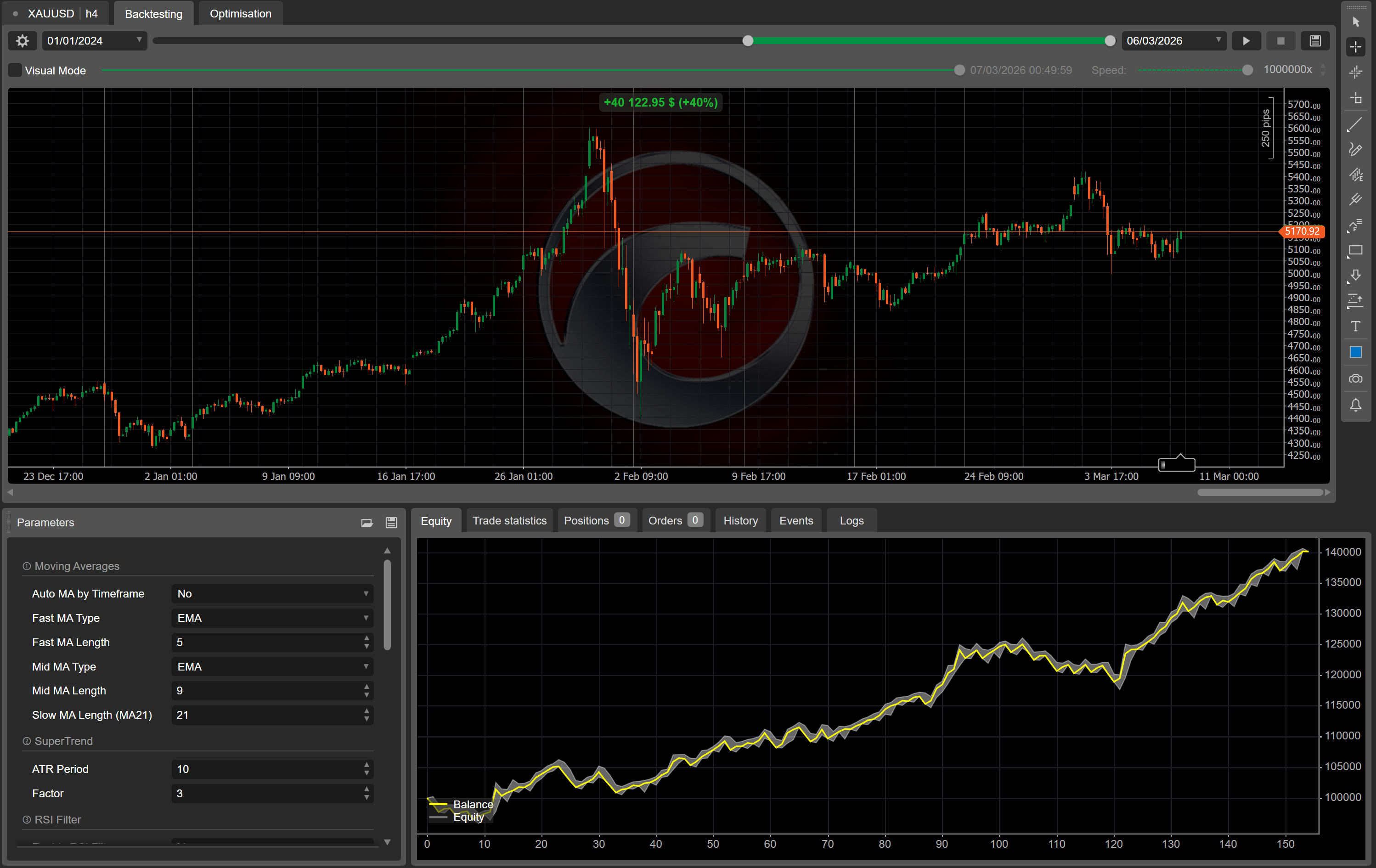Screen dimensions: 1376x868
Task: Select the pencil freehand drawing tool
Action: coord(1355,149)
